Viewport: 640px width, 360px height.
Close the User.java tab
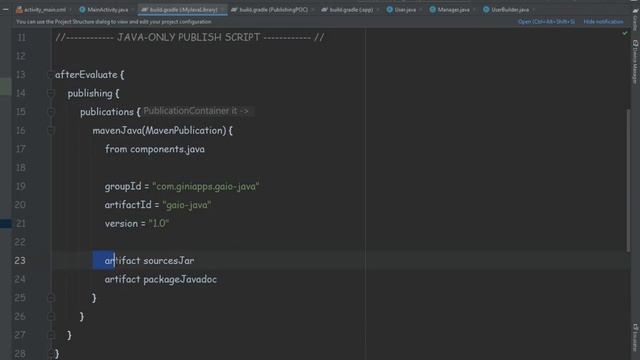(x=420, y=9)
